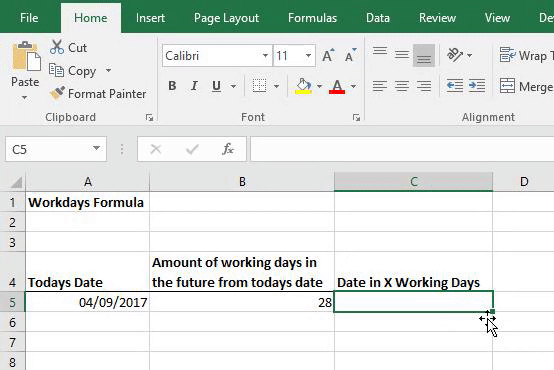Increase indent

coord(477,86)
